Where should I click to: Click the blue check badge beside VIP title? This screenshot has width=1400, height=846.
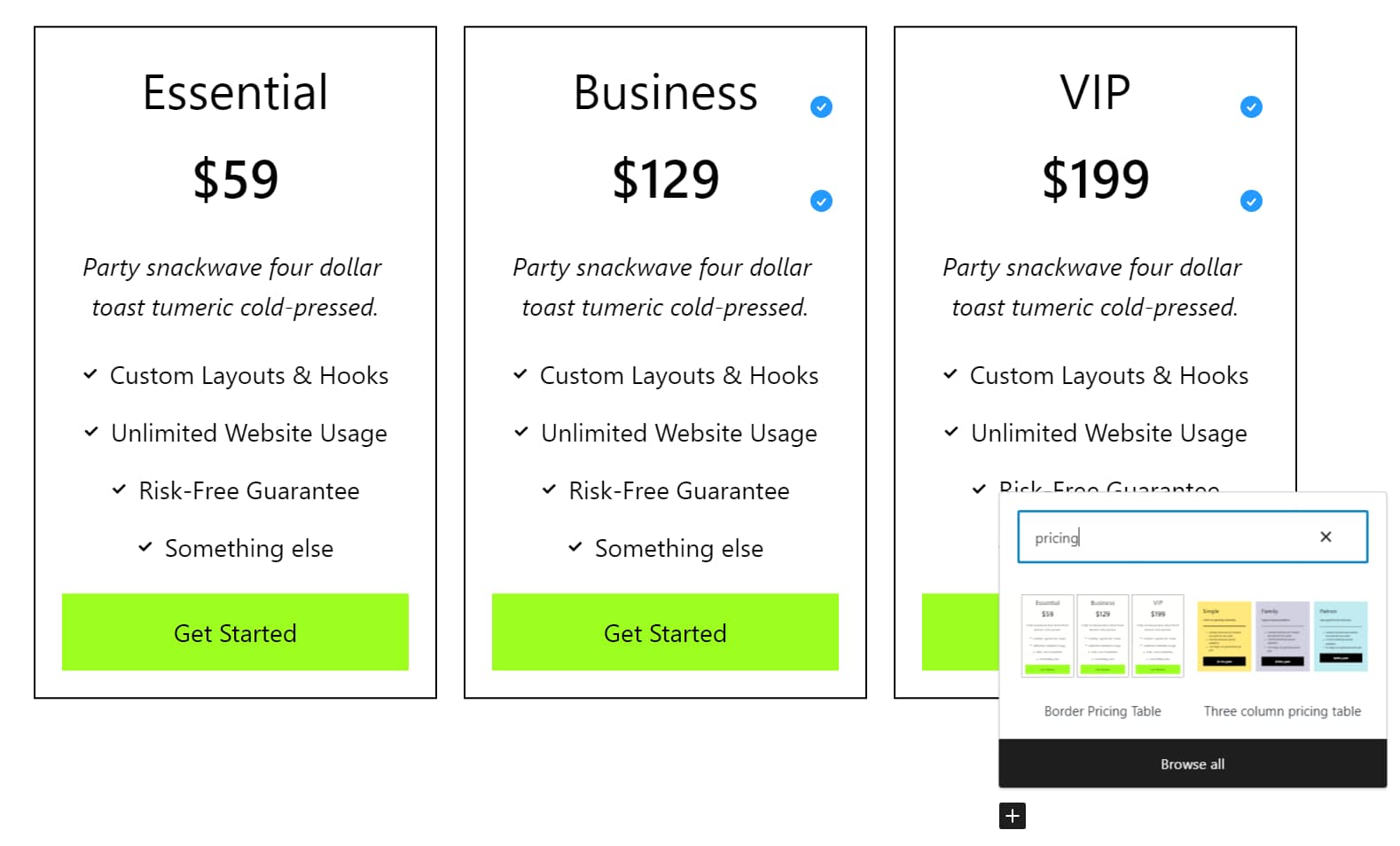(1250, 106)
